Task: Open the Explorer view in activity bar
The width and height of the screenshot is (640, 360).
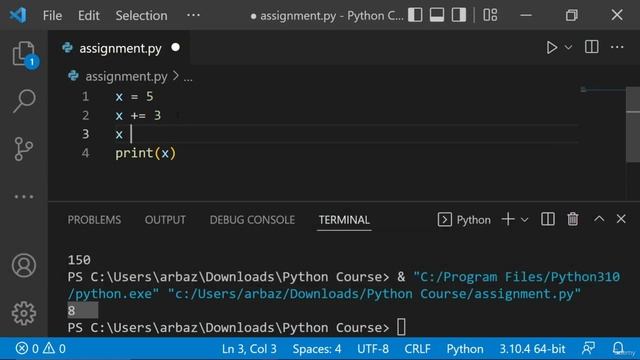Action: pyautogui.click(x=24, y=54)
